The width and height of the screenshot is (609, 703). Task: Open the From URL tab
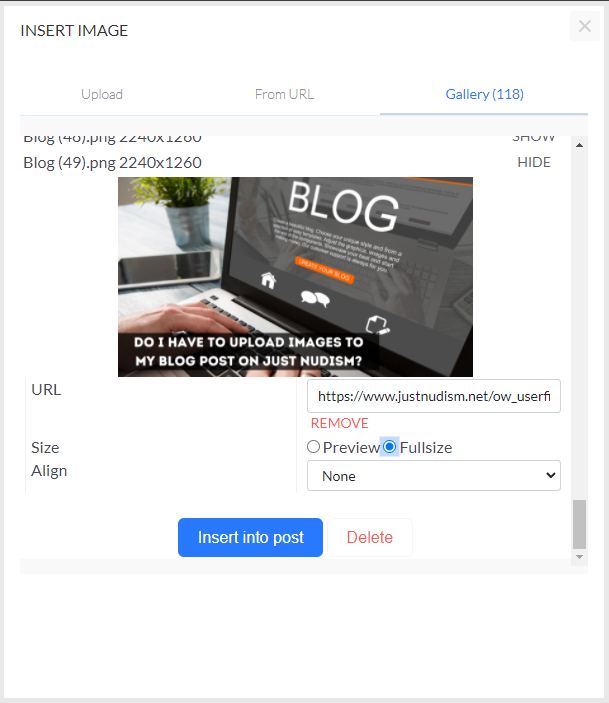pos(284,94)
